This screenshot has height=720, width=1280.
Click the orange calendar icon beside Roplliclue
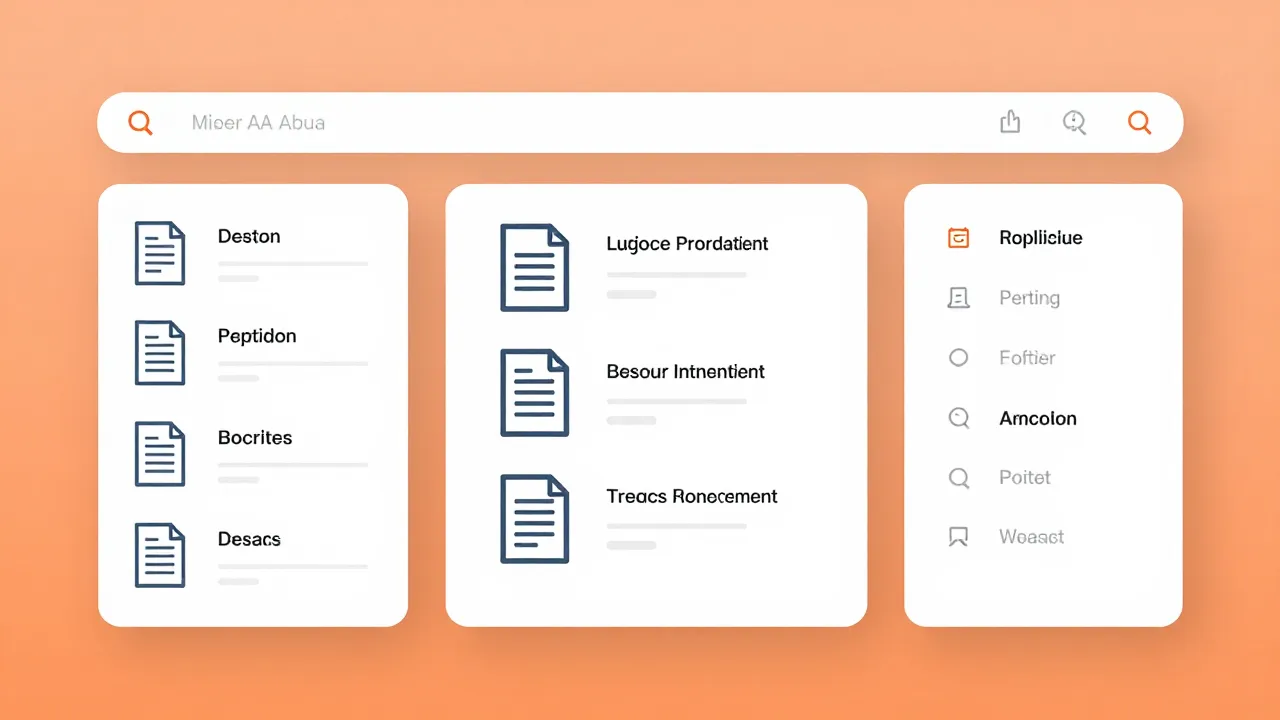(958, 238)
